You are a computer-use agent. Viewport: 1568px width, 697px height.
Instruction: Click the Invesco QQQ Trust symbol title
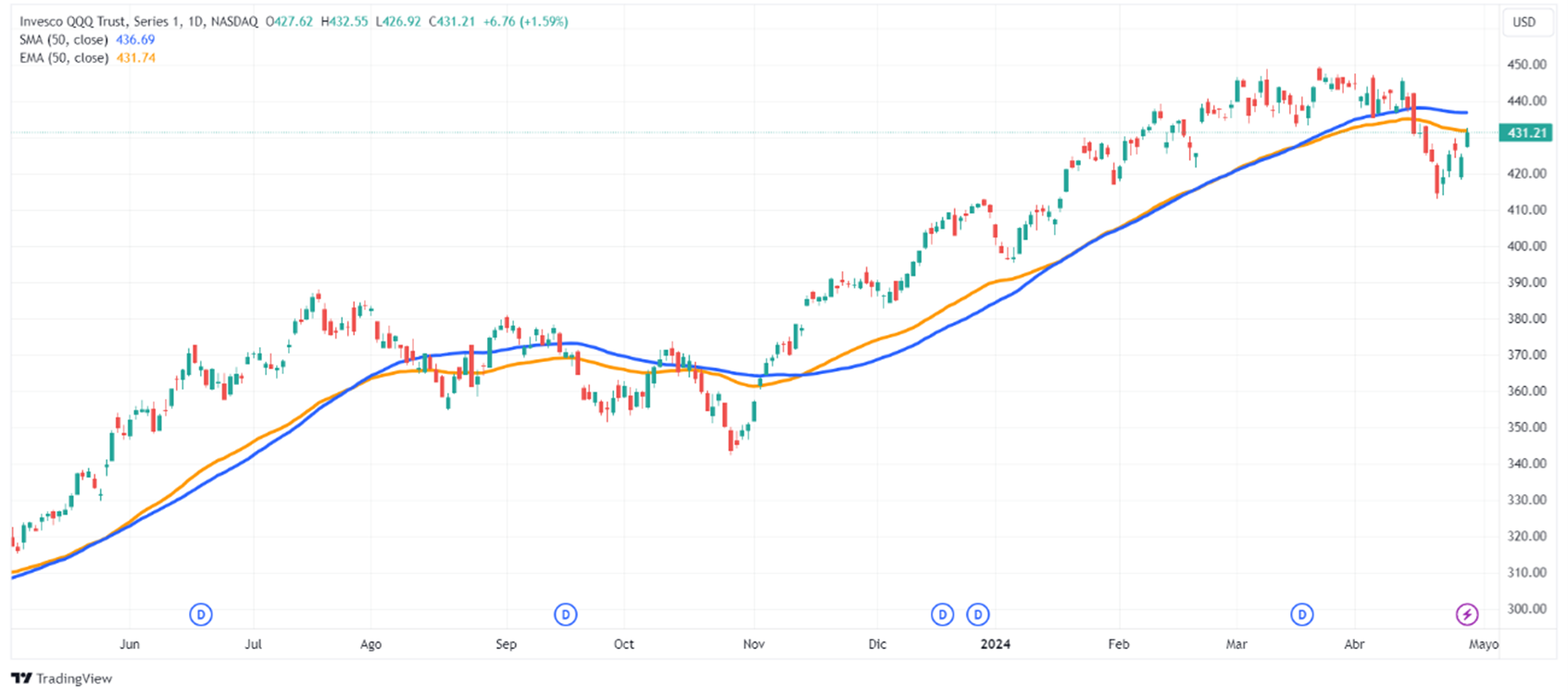point(139,21)
